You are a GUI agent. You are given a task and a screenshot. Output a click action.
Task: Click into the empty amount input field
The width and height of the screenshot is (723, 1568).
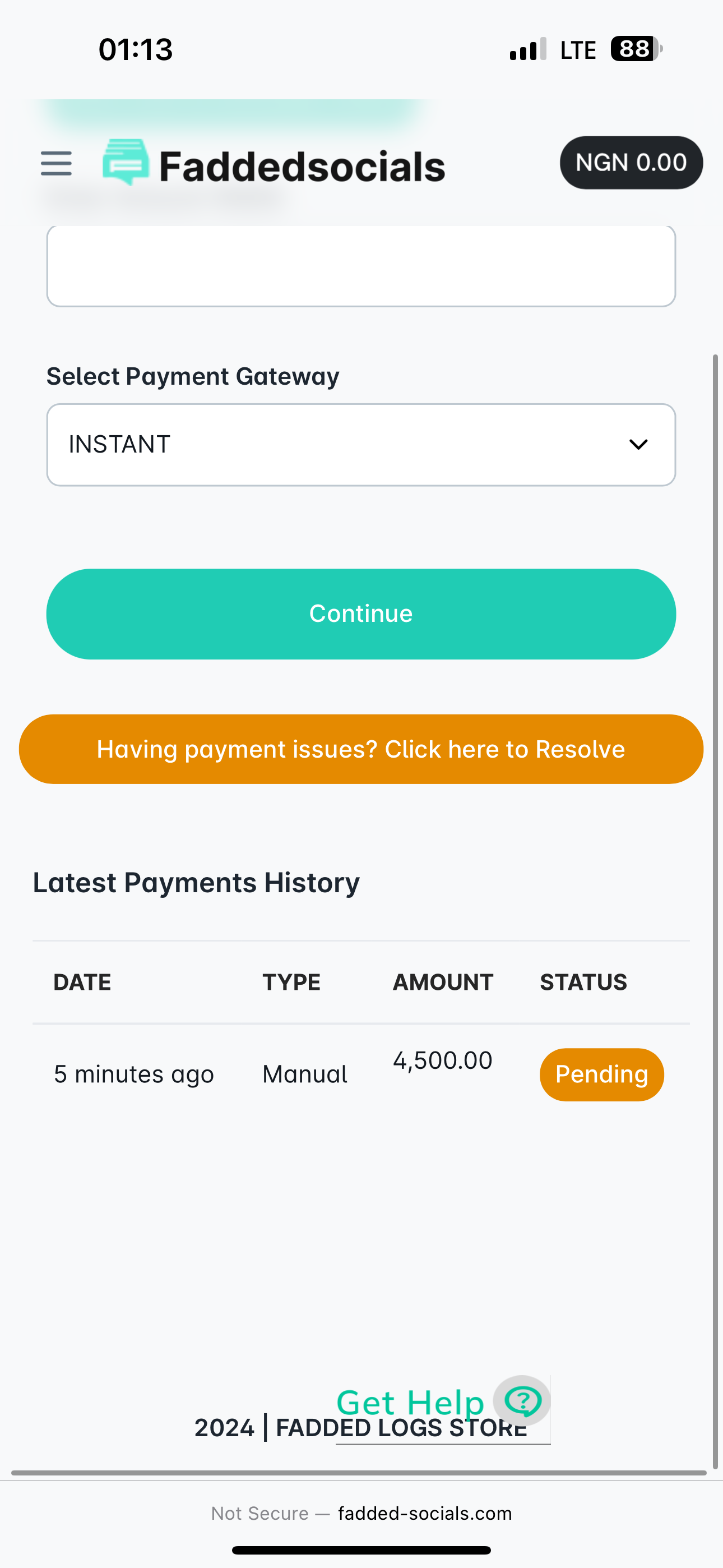point(361,266)
